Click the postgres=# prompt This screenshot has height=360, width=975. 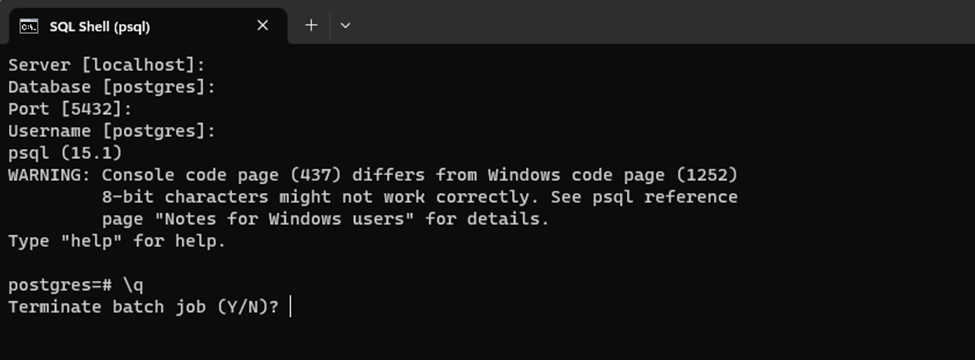60,285
